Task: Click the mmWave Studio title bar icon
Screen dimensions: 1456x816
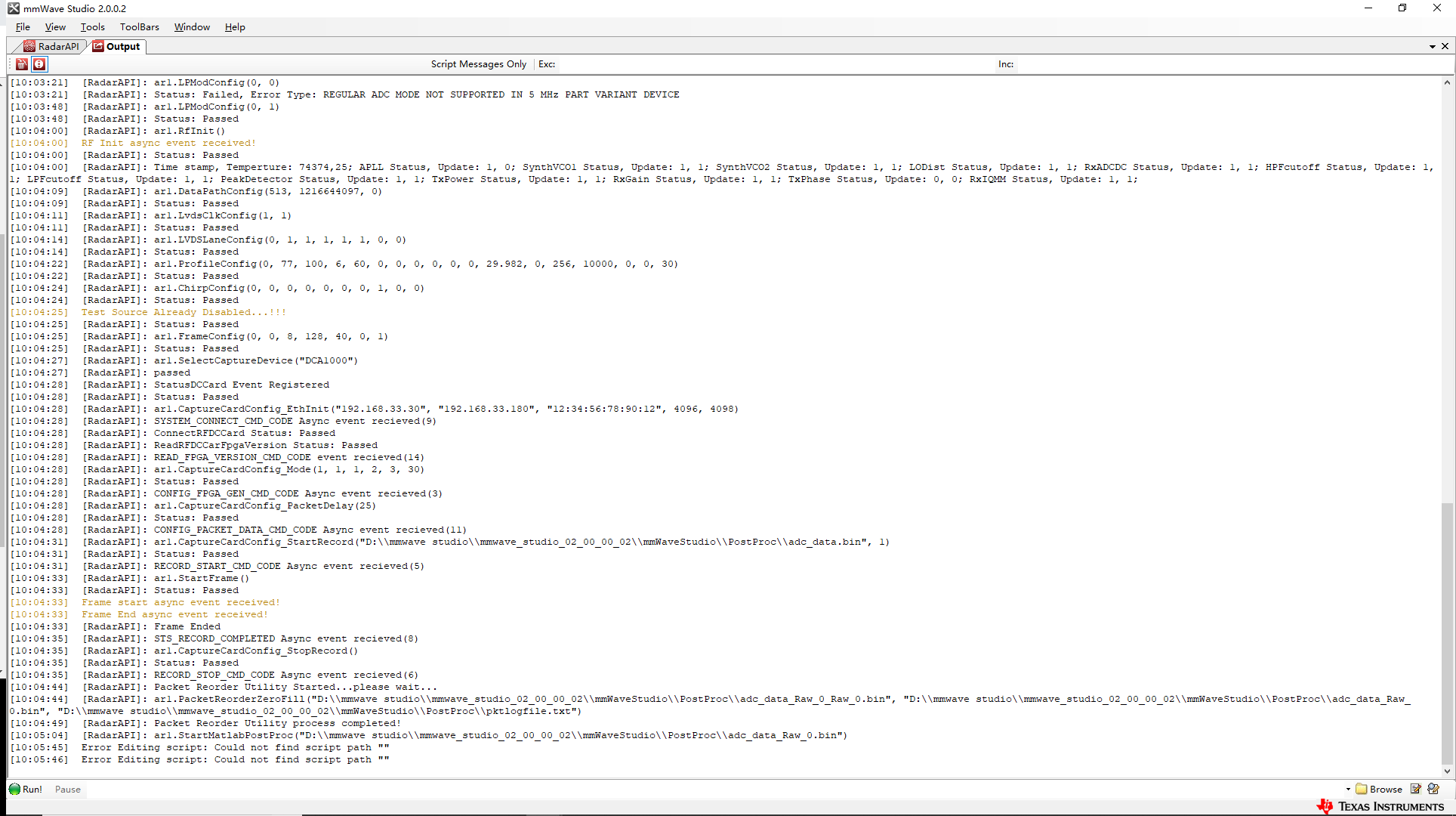Action: coord(14,8)
